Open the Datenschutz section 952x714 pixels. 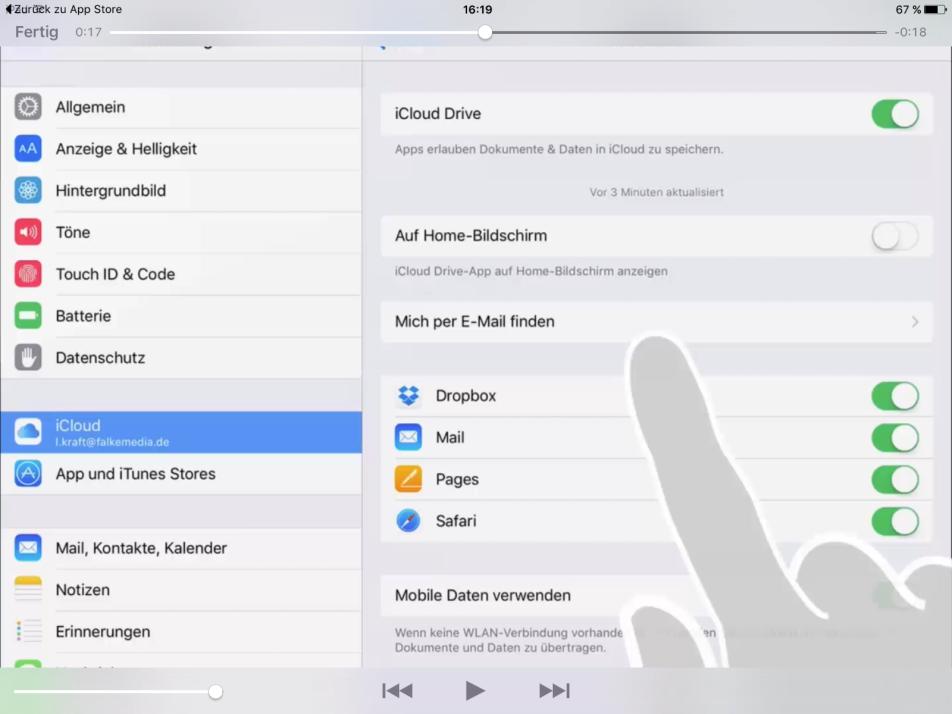(181, 358)
